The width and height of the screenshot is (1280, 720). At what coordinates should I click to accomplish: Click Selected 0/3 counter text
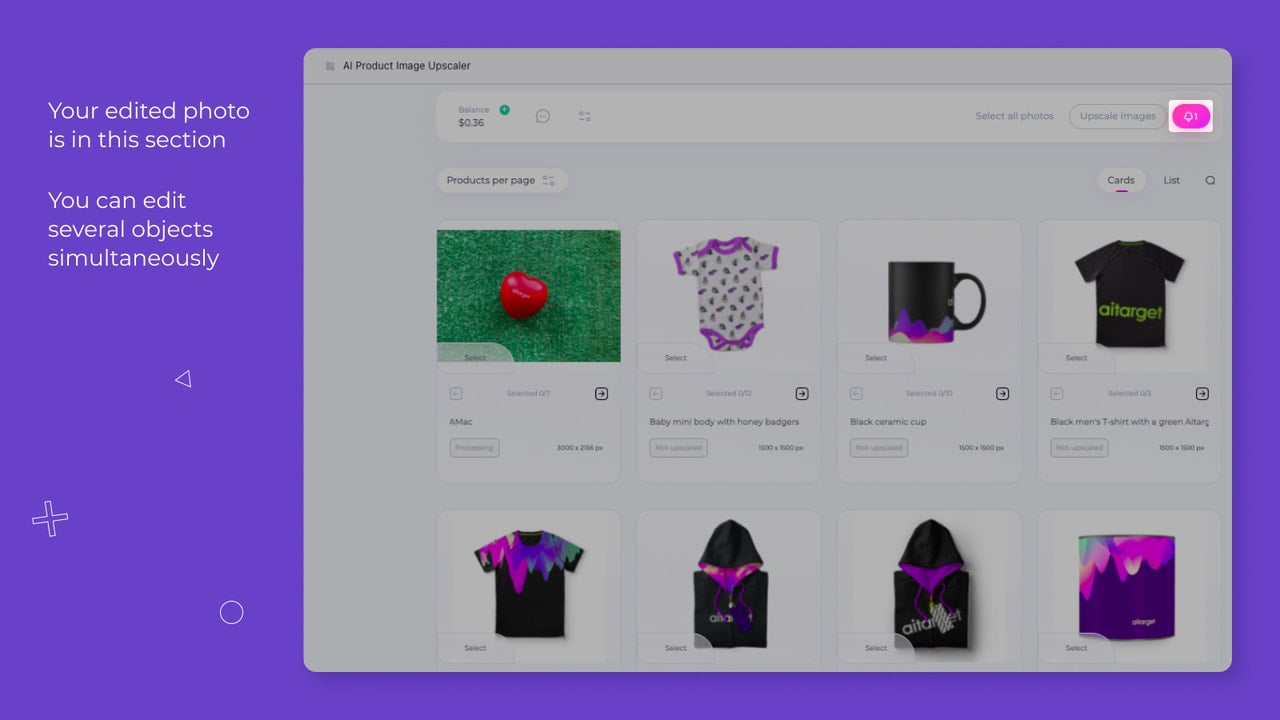pyautogui.click(x=1129, y=394)
